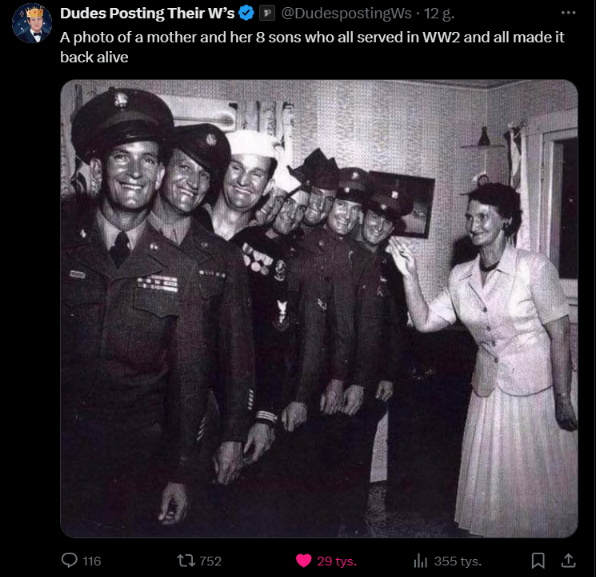This screenshot has width=596, height=577.
Task: Click the square P affiliate badge
Action: tap(267, 14)
